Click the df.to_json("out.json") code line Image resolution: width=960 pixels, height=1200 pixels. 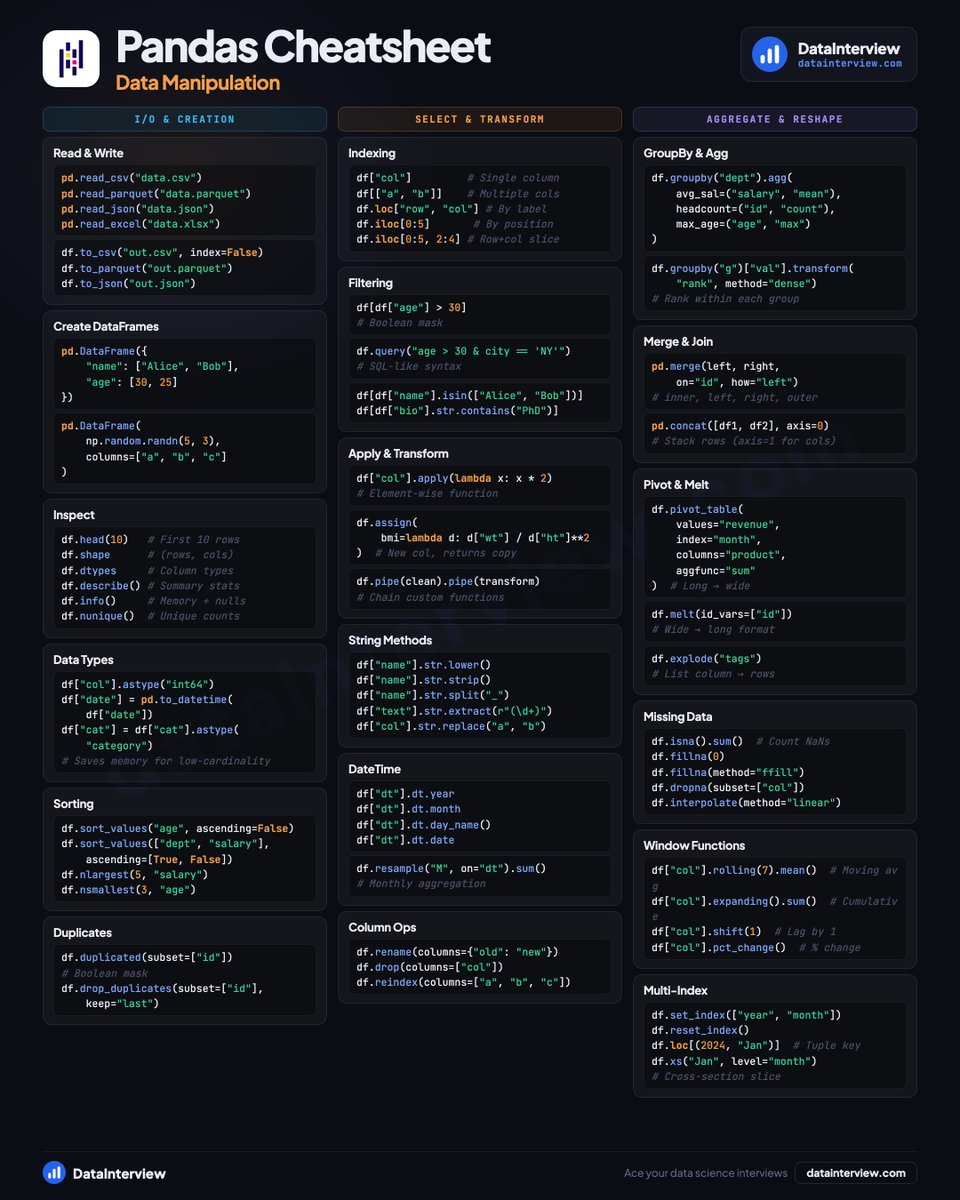click(x=128, y=283)
